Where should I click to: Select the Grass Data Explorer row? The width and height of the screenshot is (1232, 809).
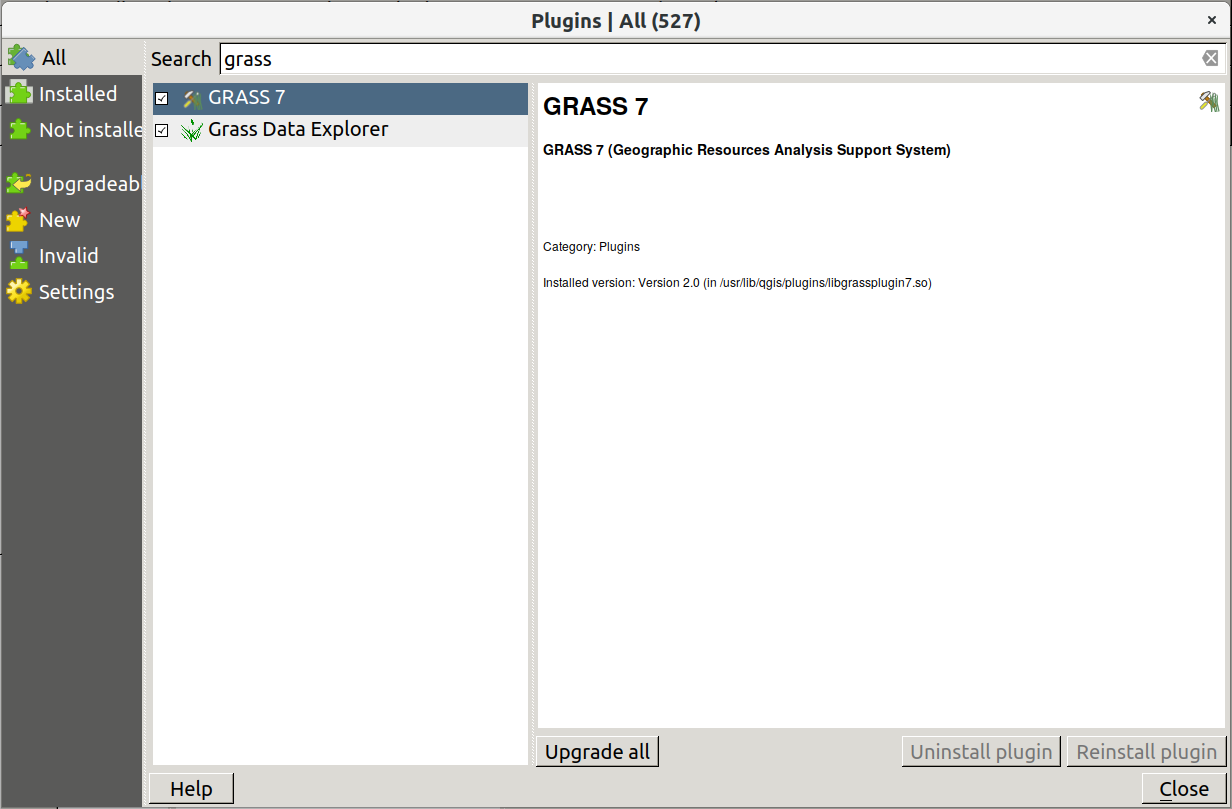tap(340, 130)
